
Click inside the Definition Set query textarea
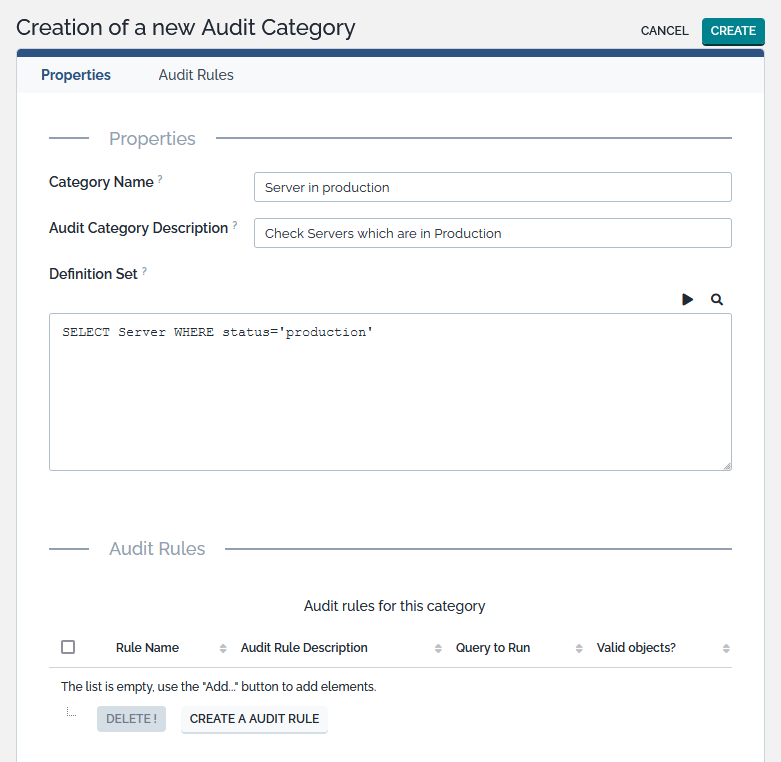pyautogui.click(x=390, y=391)
